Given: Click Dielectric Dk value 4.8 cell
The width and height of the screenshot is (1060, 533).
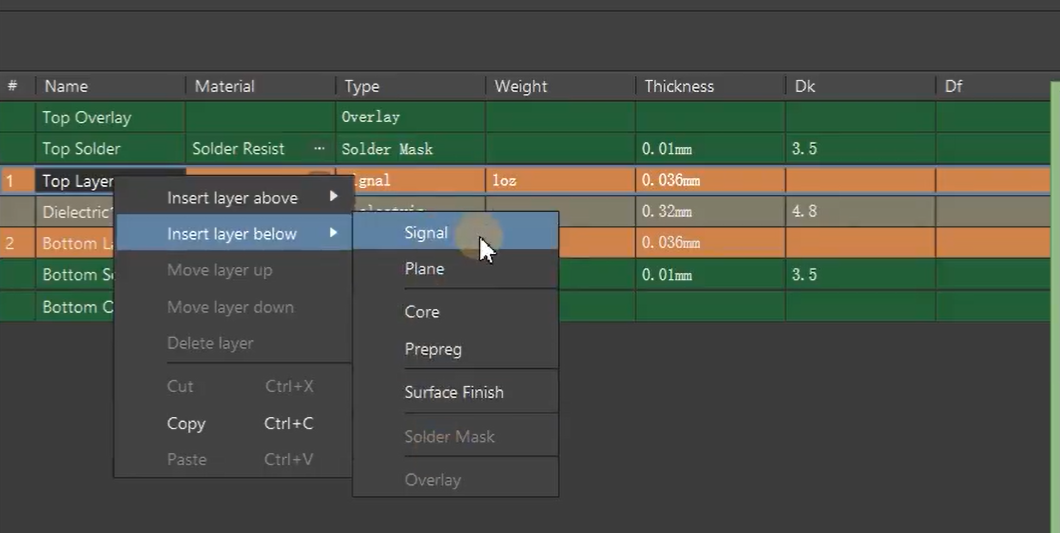Looking at the screenshot, I should (804, 212).
